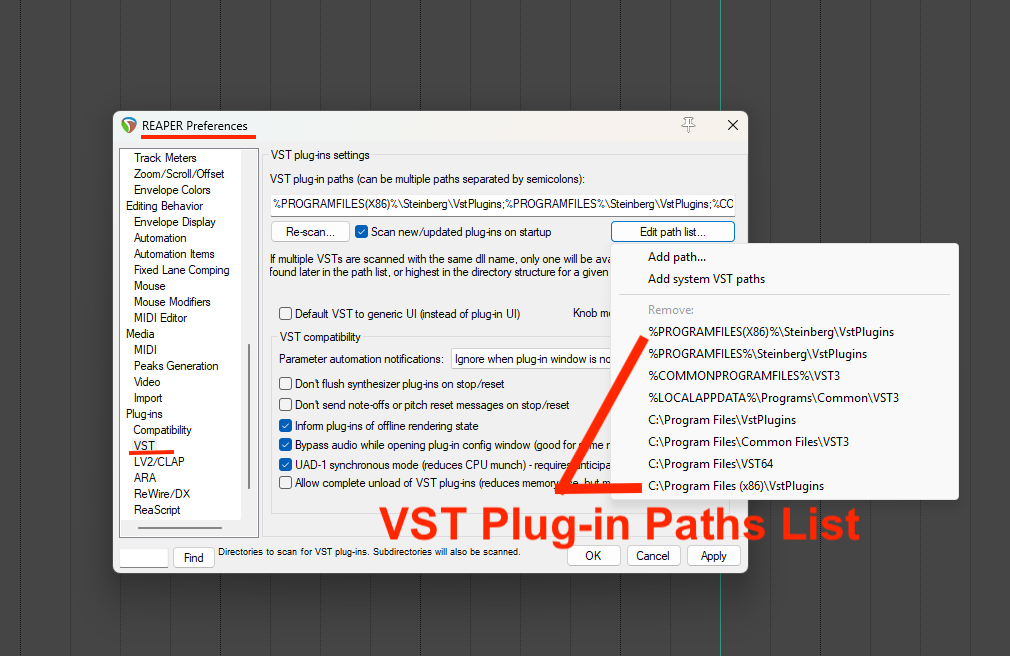Remove the %COMMONPROGRAMFILES%\VST3 path entry
Viewport: 1010px width, 656px height.
click(x=730, y=376)
